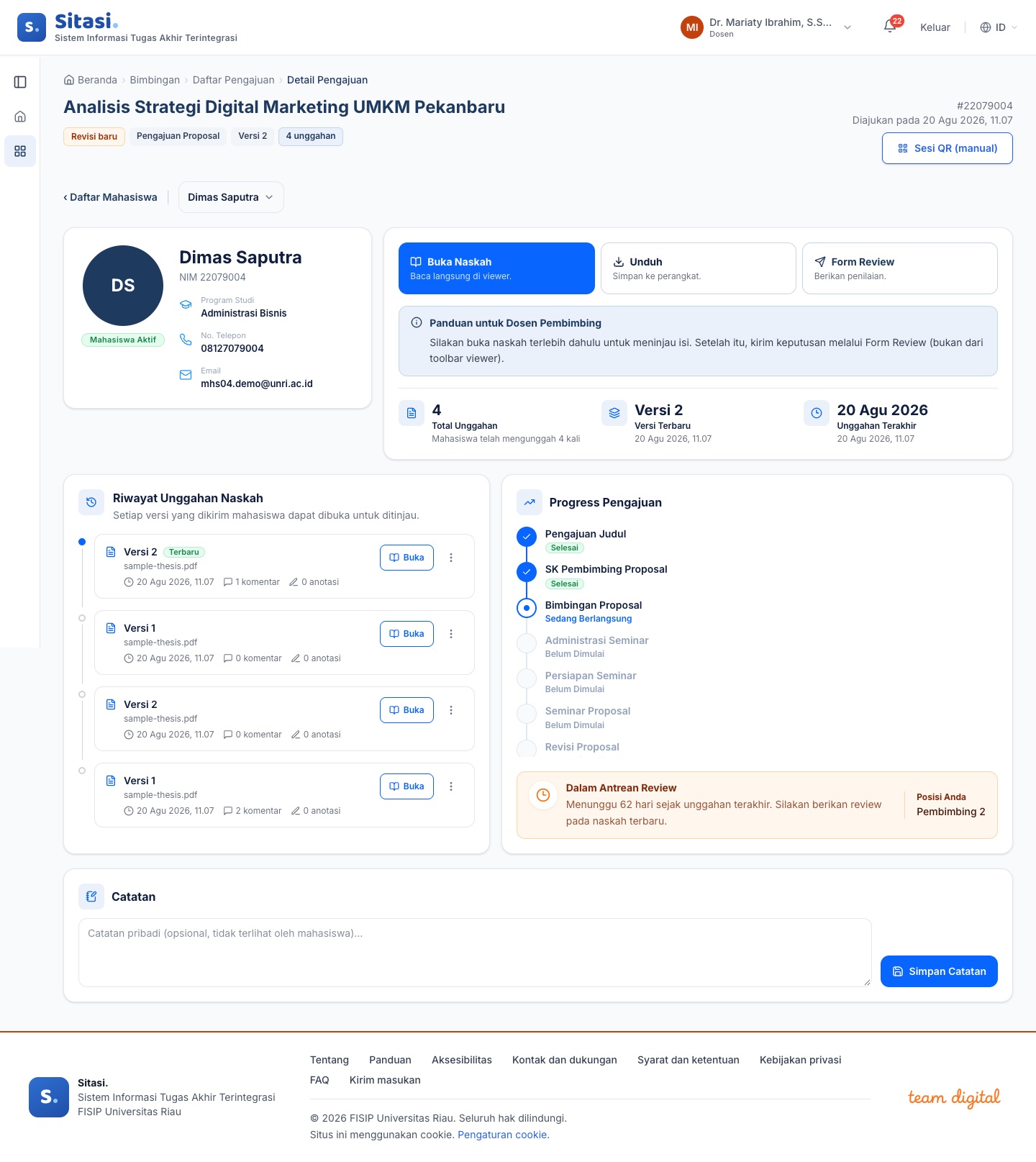Go to Beranda in breadcrumb
This screenshot has height=1162, width=1036.
[x=91, y=80]
